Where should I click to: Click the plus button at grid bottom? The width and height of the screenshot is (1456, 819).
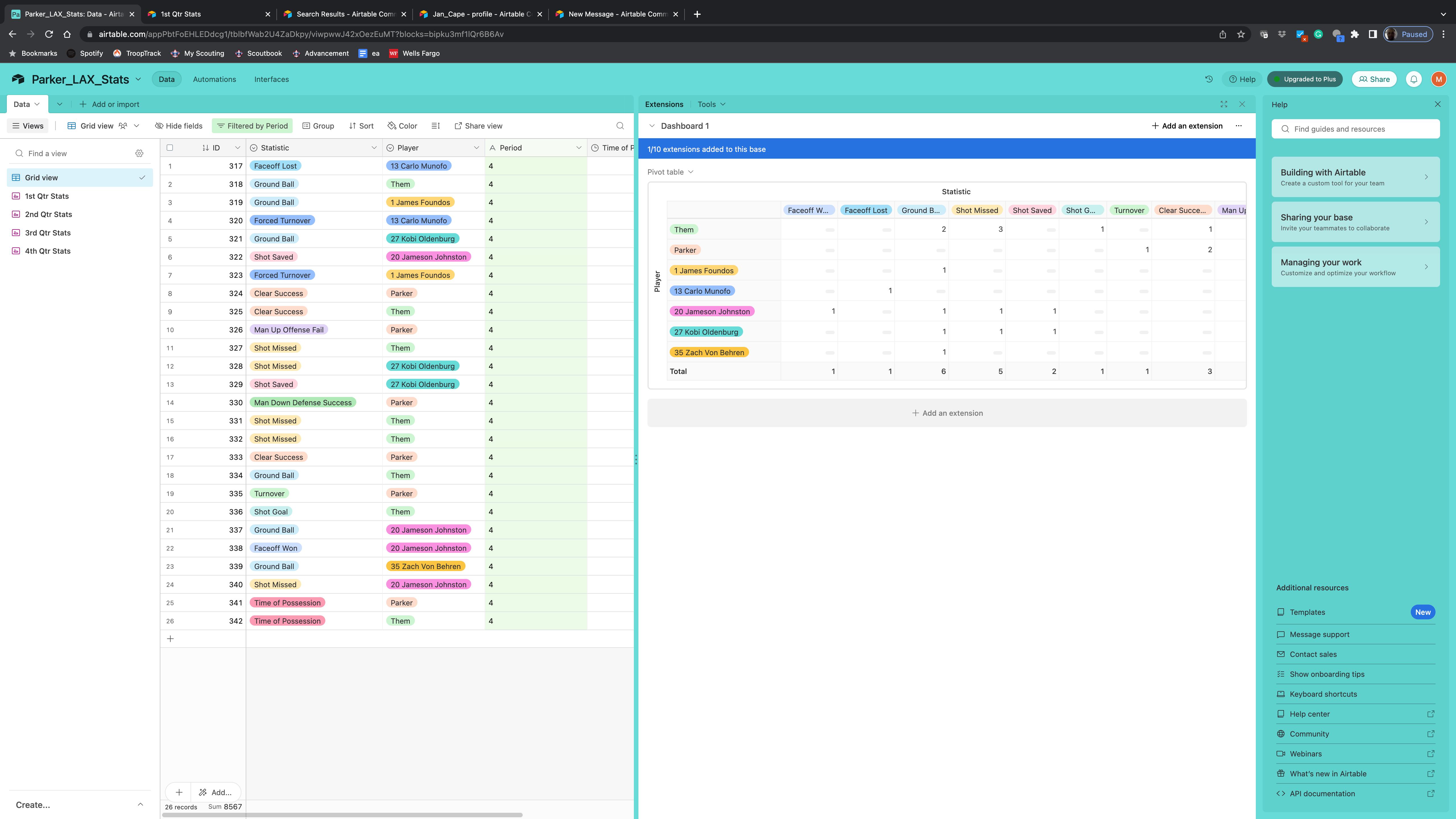[x=179, y=793]
